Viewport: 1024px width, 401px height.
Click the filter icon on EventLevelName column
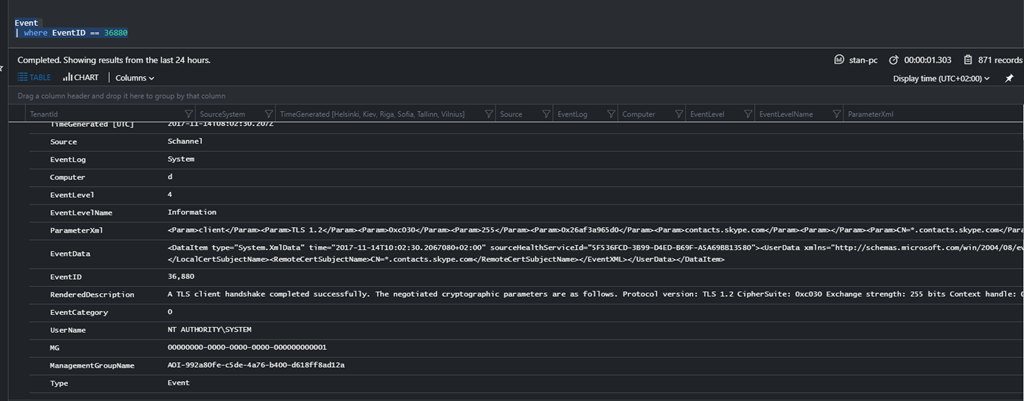[x=836, y=115]
